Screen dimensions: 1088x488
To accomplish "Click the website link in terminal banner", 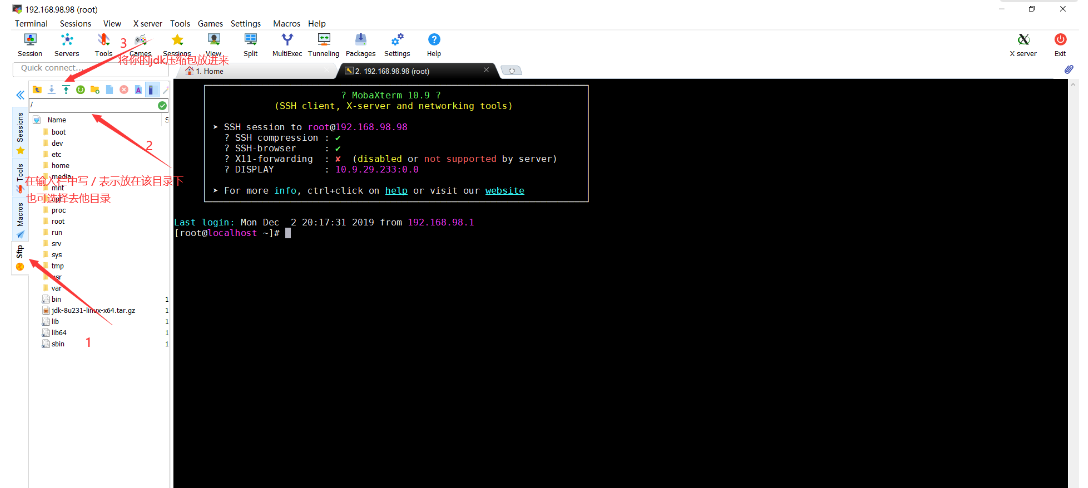I will (x=504, y=190).
